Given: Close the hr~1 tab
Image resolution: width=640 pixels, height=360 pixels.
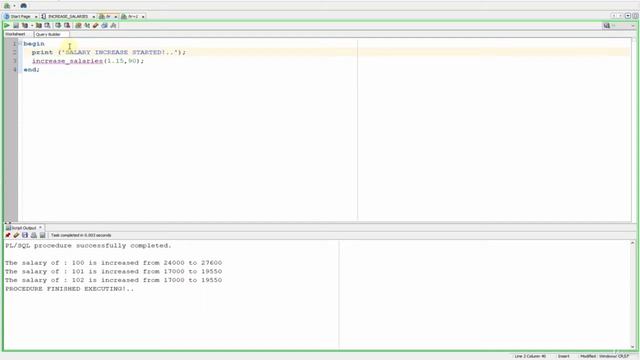Looking at the screenshot, I should 143,17.
